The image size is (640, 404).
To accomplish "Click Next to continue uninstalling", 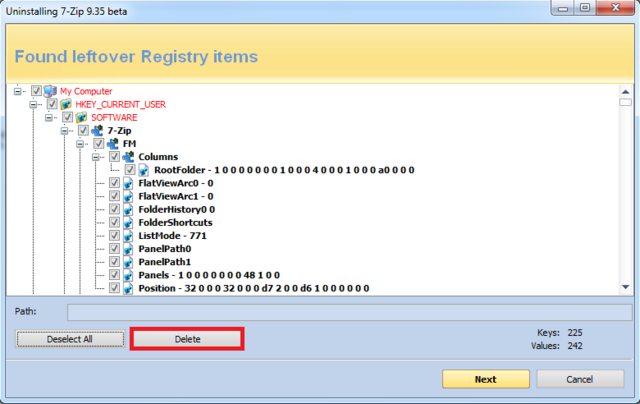I will click(486, 379).
